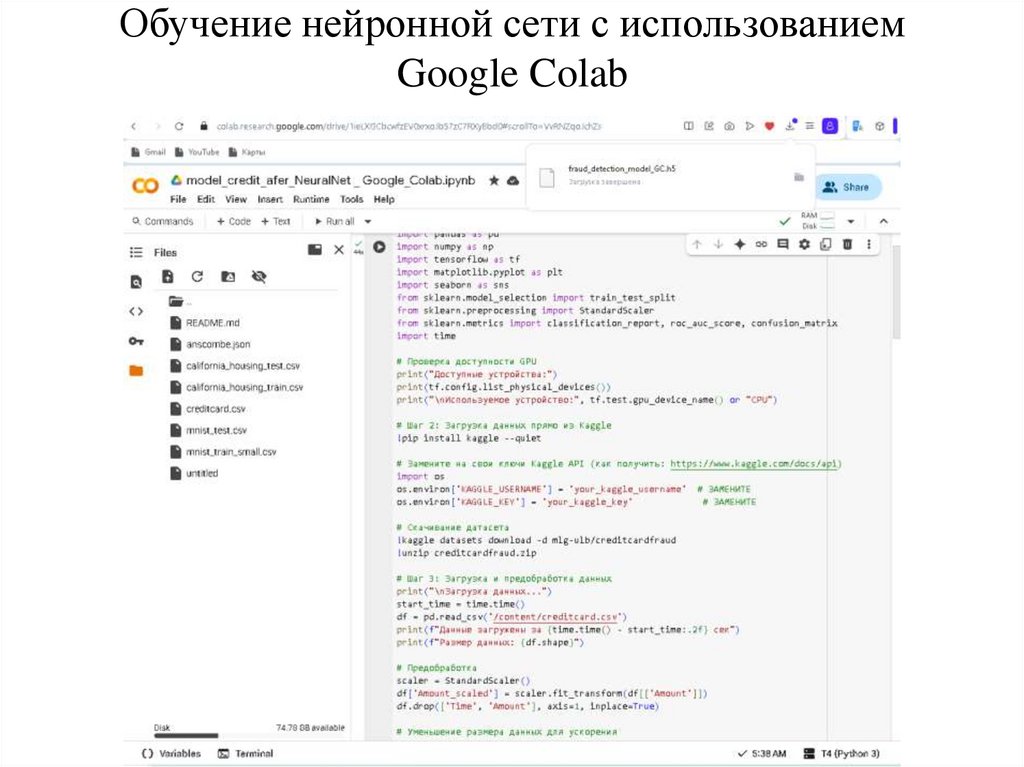
Task: Click the camera snapshot icon in browser bar
Action: tap(729, 126)
